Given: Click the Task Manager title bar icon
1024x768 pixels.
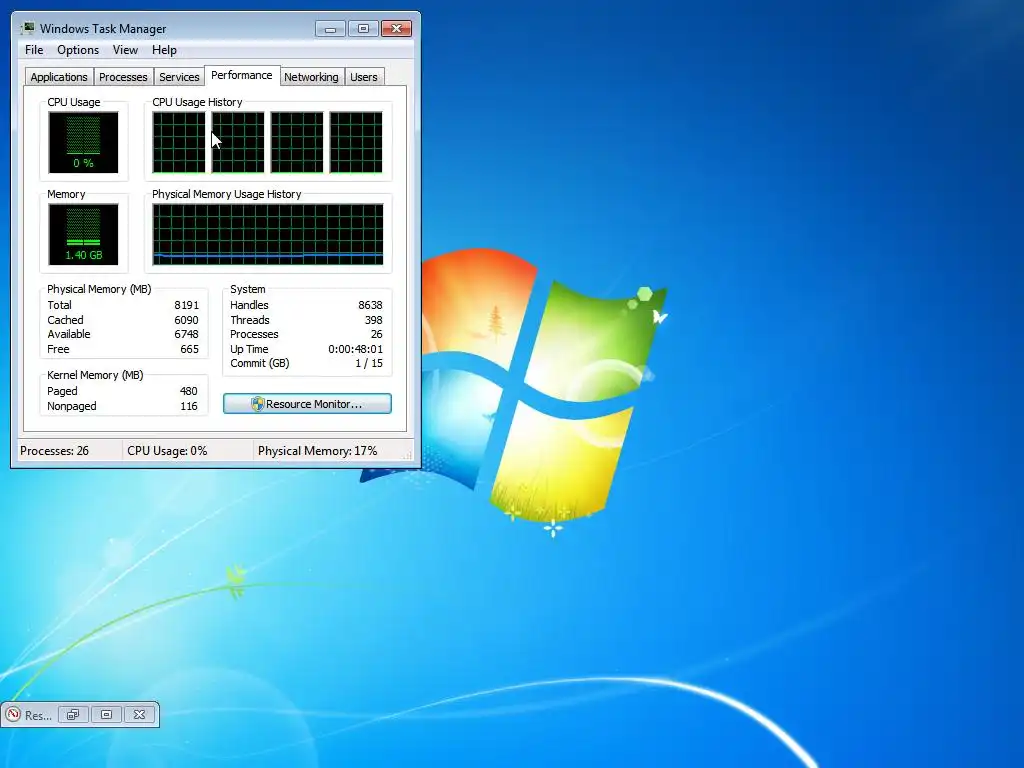Looking at the screenshot, I should 27,29.
